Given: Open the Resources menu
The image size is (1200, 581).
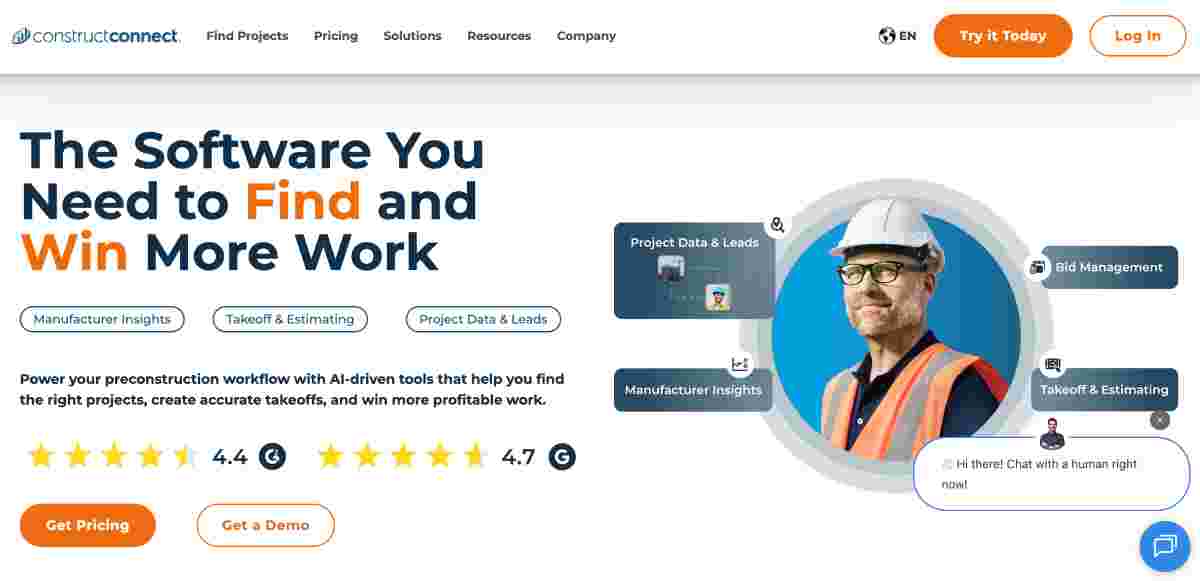Looking at the screenshot, I should point(499,36).
